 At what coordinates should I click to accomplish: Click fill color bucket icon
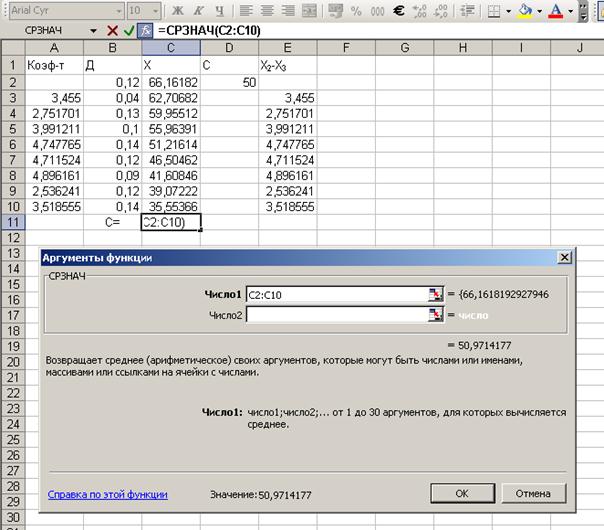click(x=525, y=10)
